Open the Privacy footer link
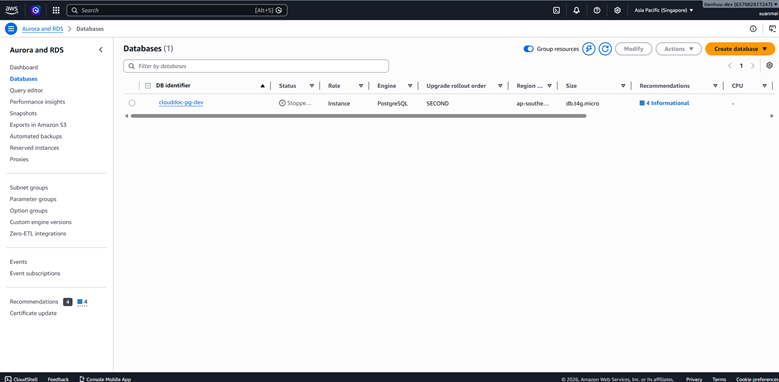 coord(694,379)
